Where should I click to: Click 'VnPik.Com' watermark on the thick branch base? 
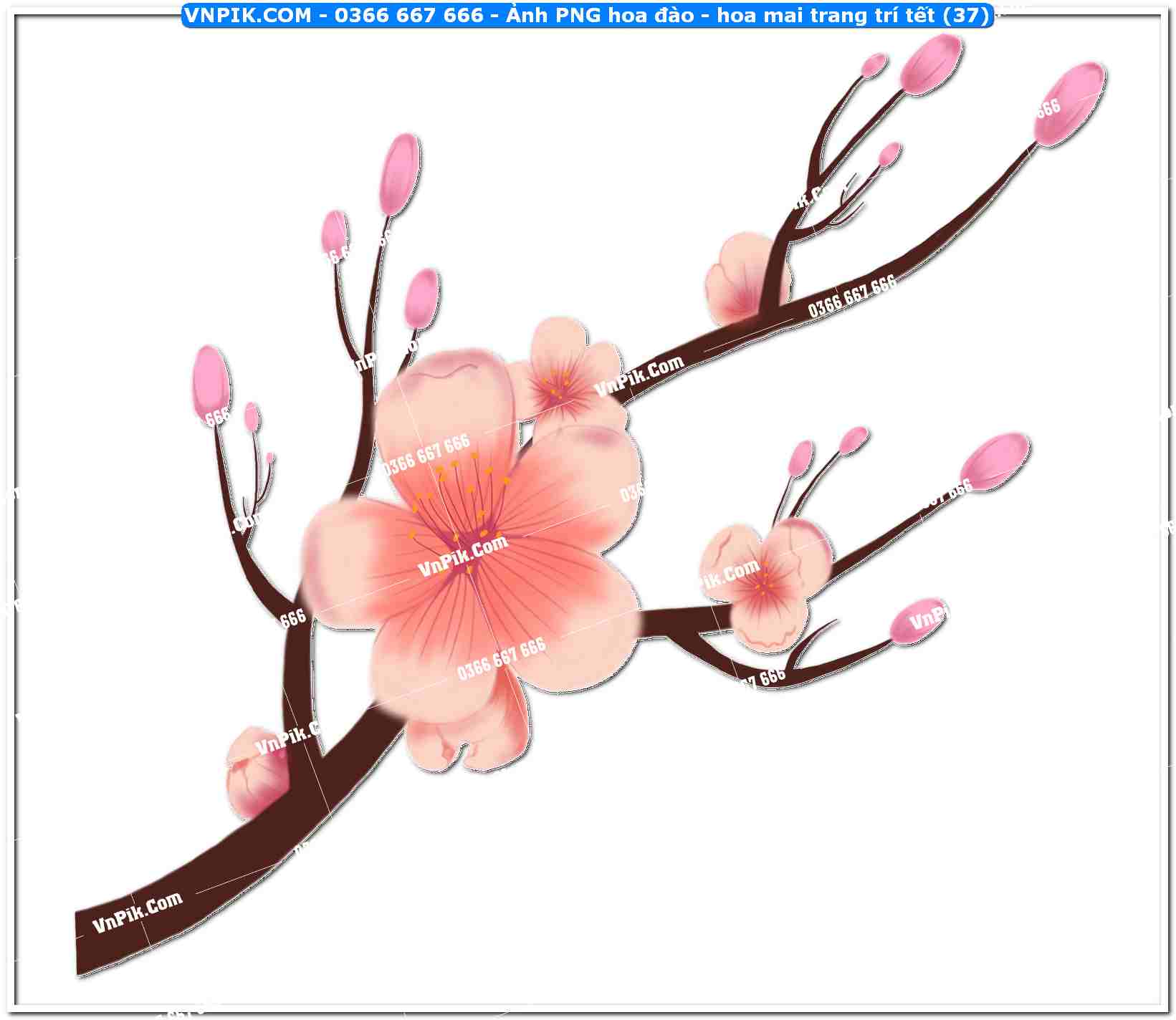[x=138, y=913]
